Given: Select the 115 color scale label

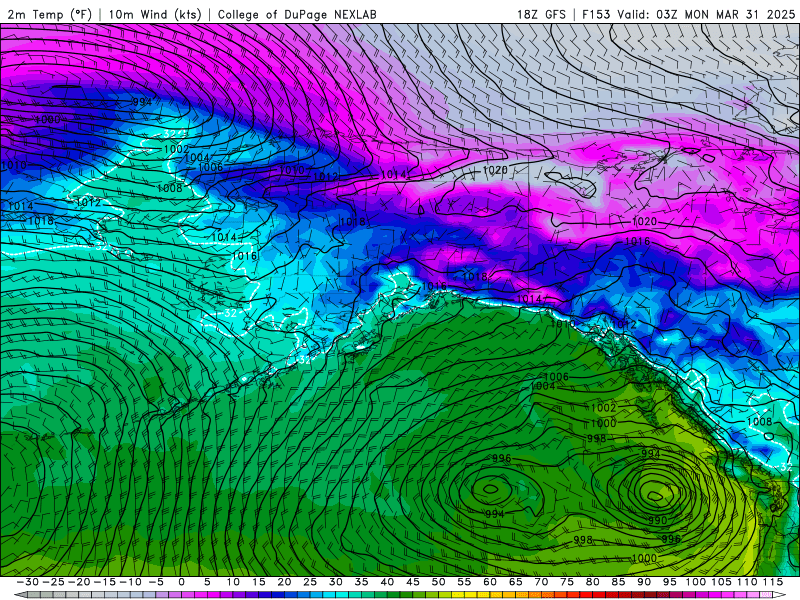Looking at the screenshot, I should (773, 582).
